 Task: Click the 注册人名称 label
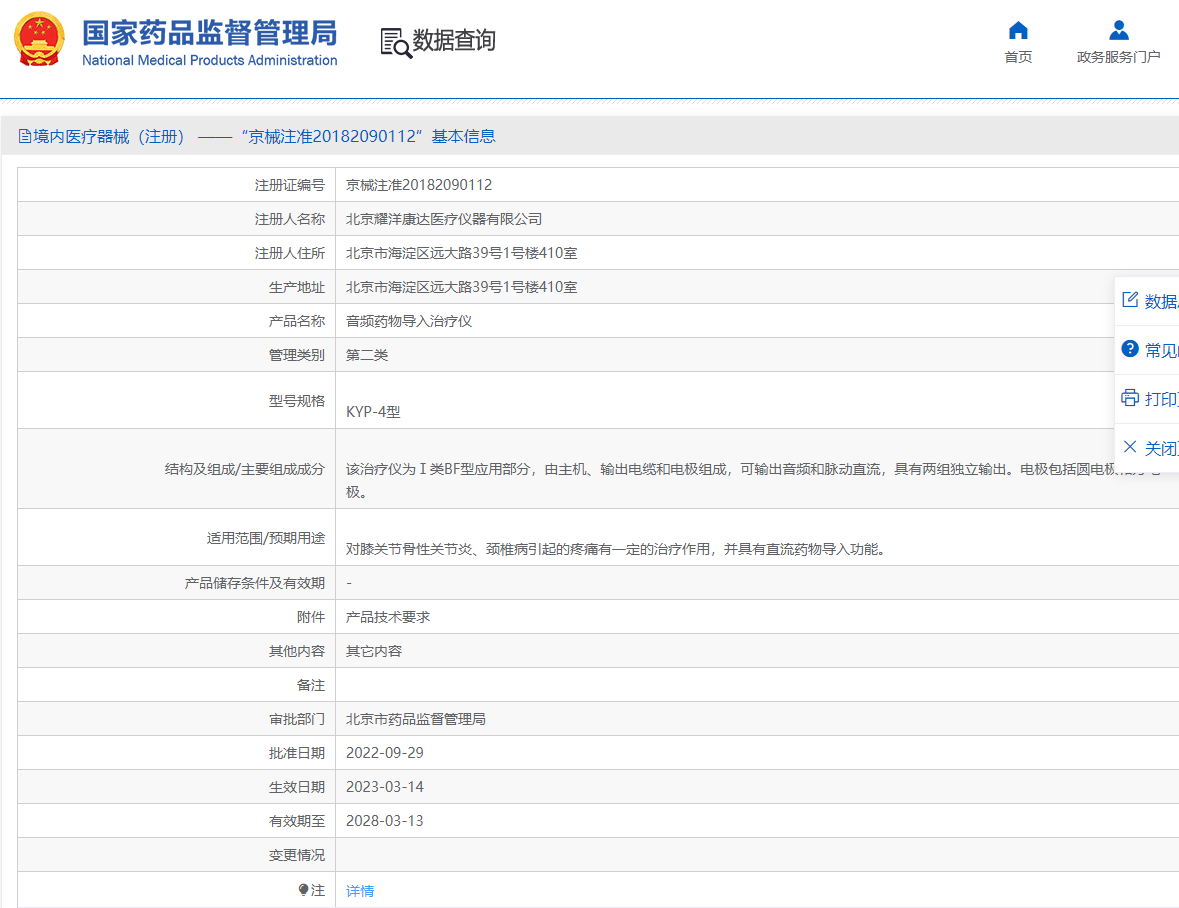[x=289, y=219]
